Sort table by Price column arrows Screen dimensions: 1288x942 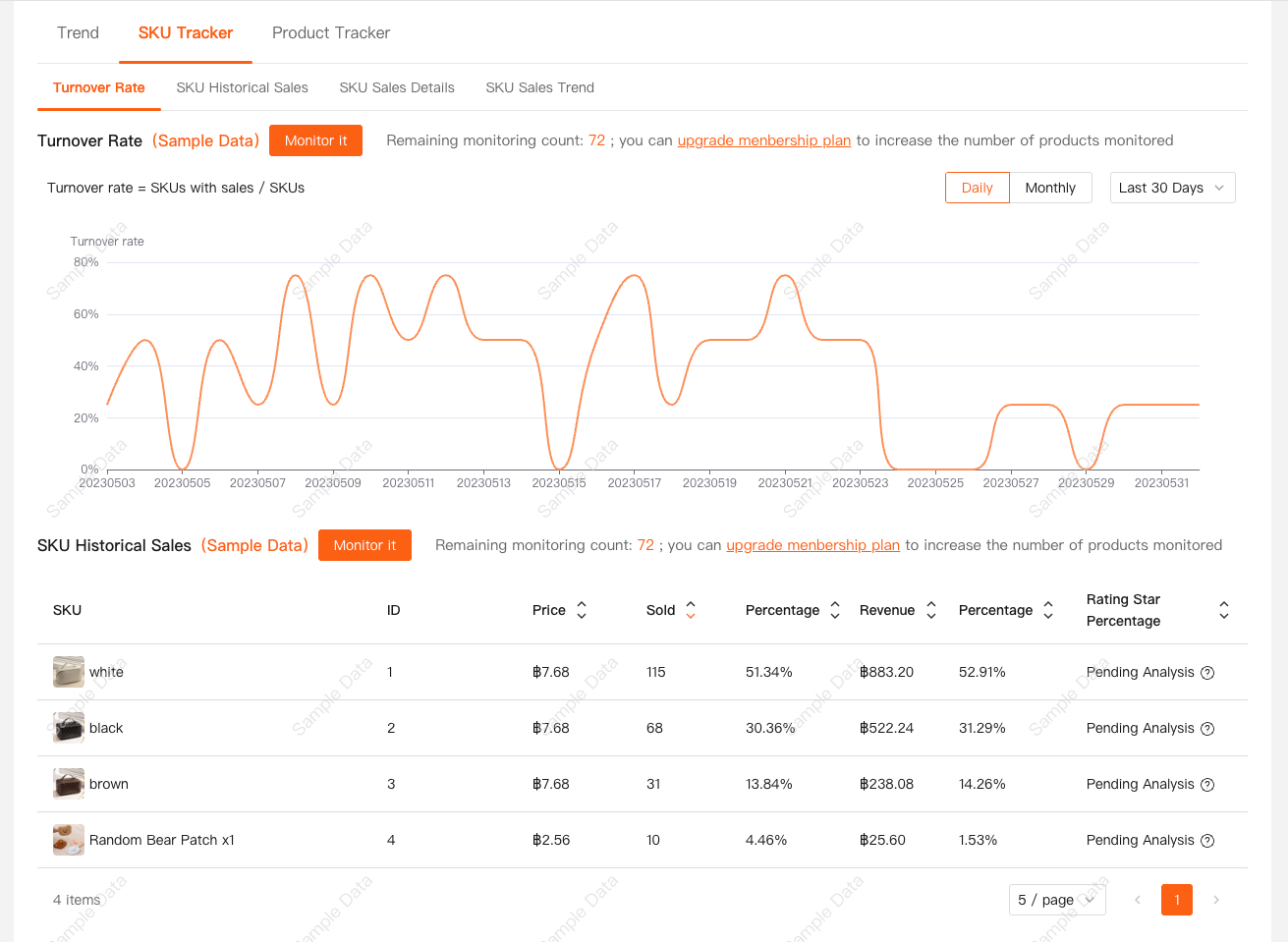(581, 610)
